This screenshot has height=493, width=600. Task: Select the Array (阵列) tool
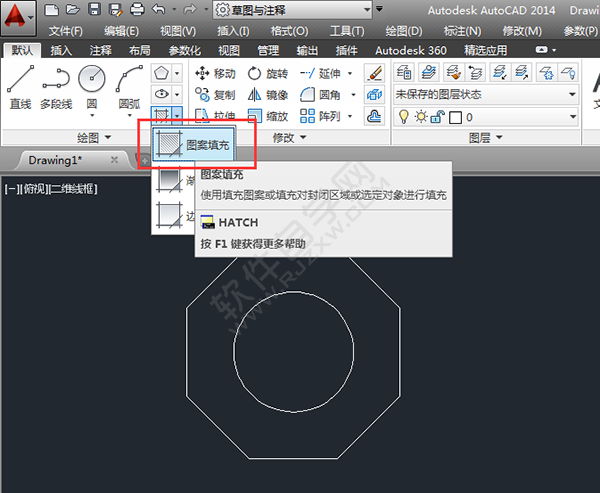pos(320,116)
